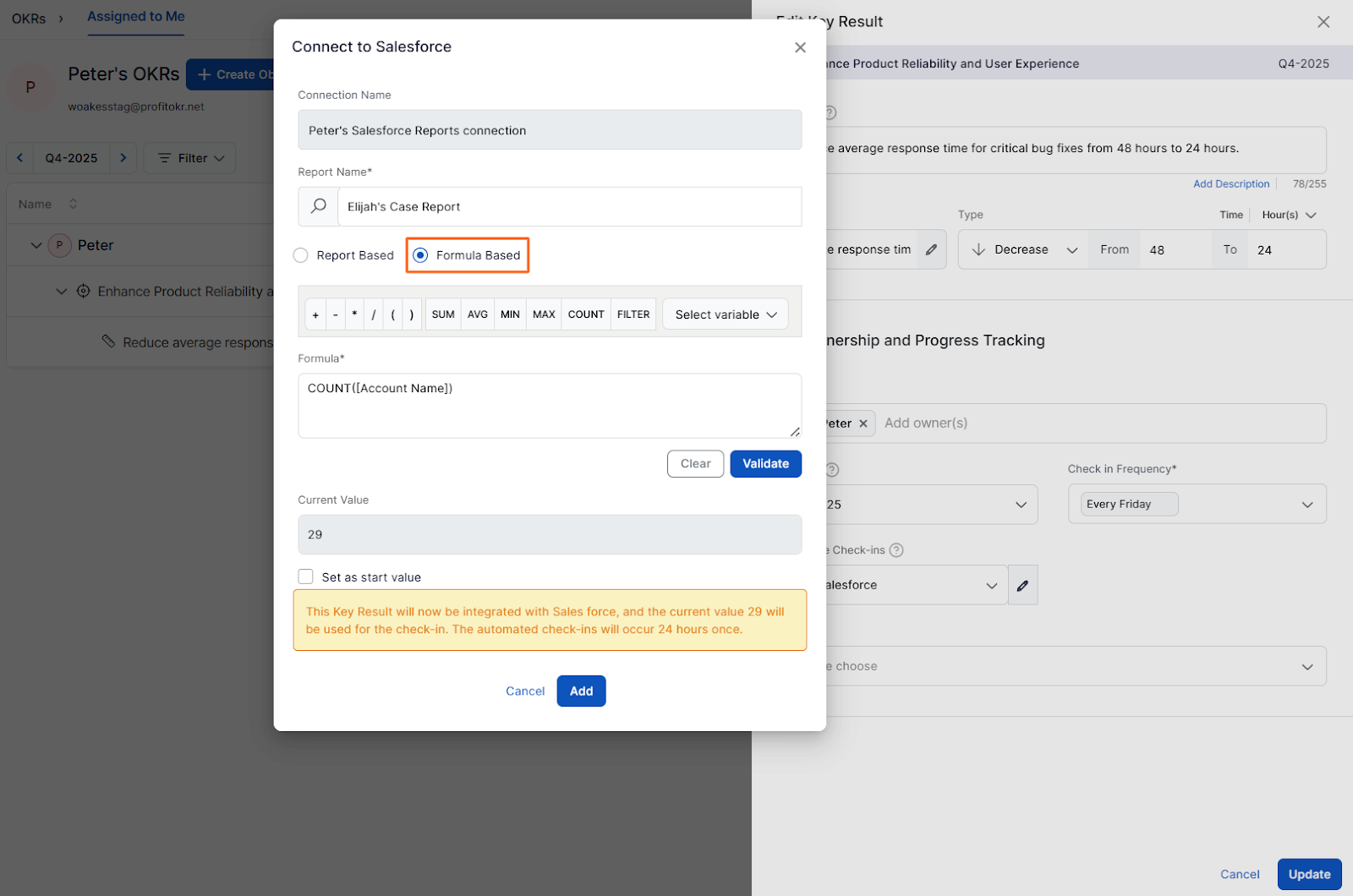
Task: Open the Salesforce check-ins dropdown
Action: (x=917, y=585)
